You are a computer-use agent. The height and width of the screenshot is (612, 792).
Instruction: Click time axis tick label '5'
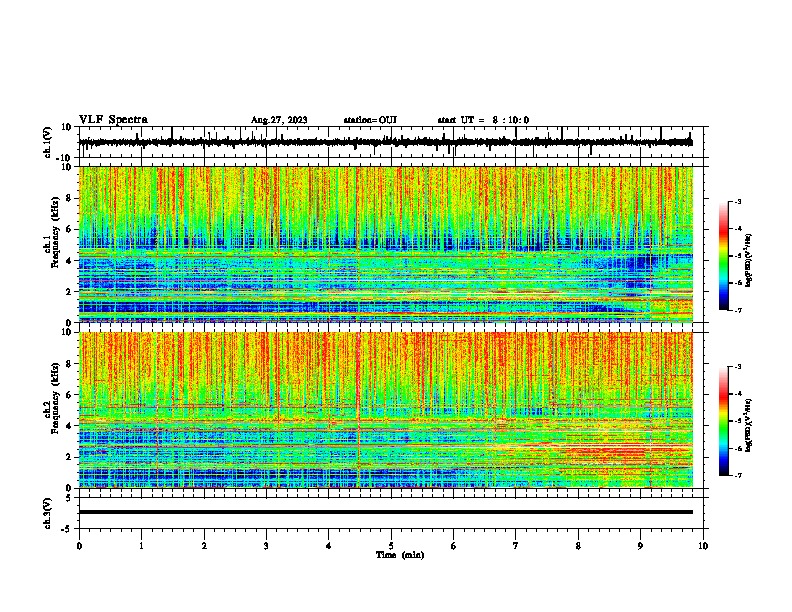tap(391, 546)
